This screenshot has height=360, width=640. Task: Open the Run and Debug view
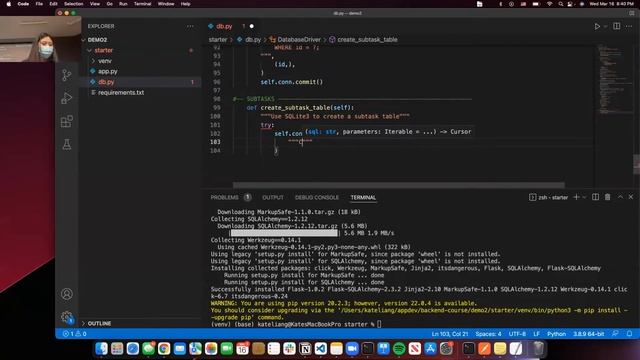coord(67,98)
